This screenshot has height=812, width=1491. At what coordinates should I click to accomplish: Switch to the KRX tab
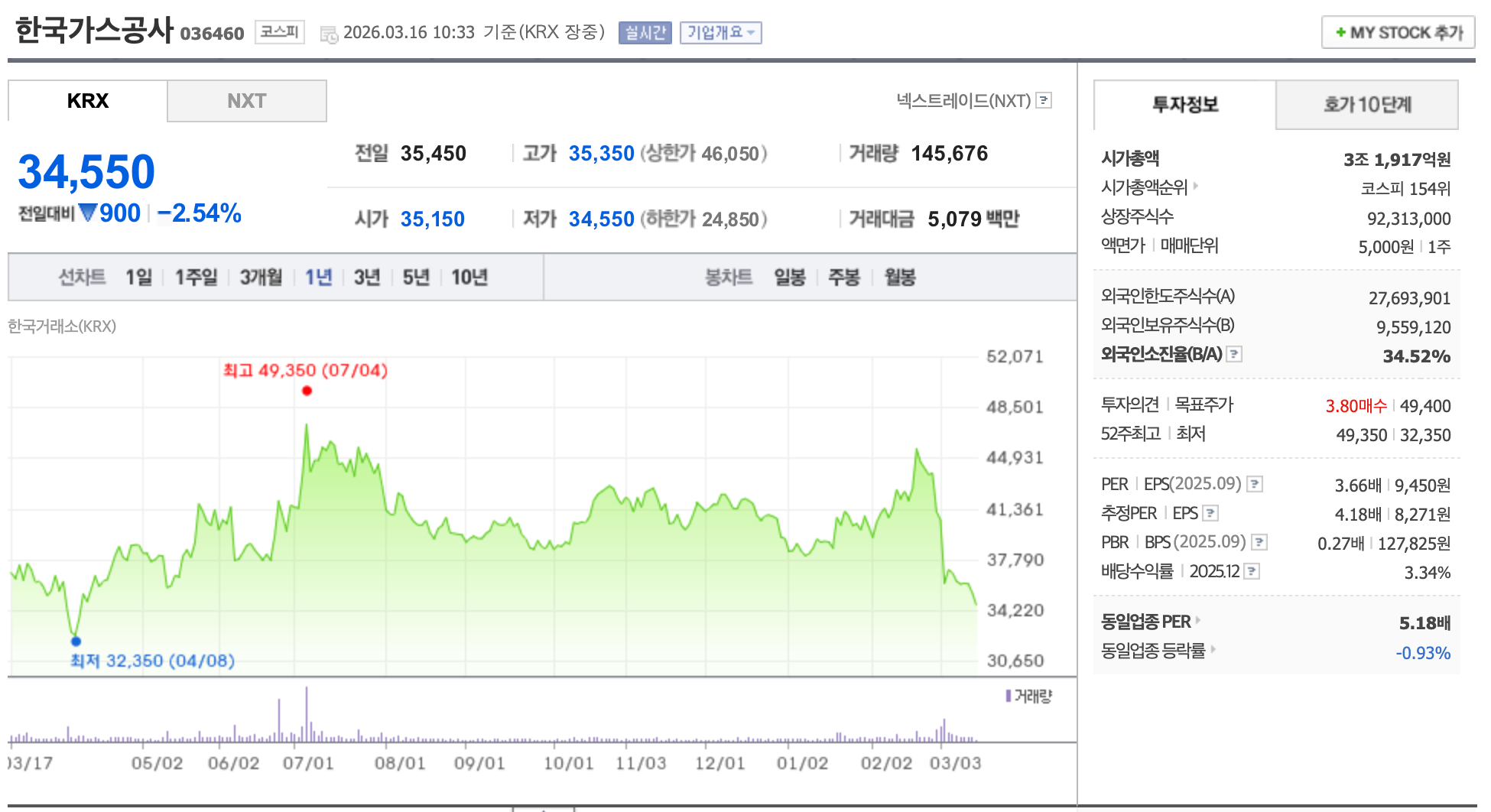88,101
